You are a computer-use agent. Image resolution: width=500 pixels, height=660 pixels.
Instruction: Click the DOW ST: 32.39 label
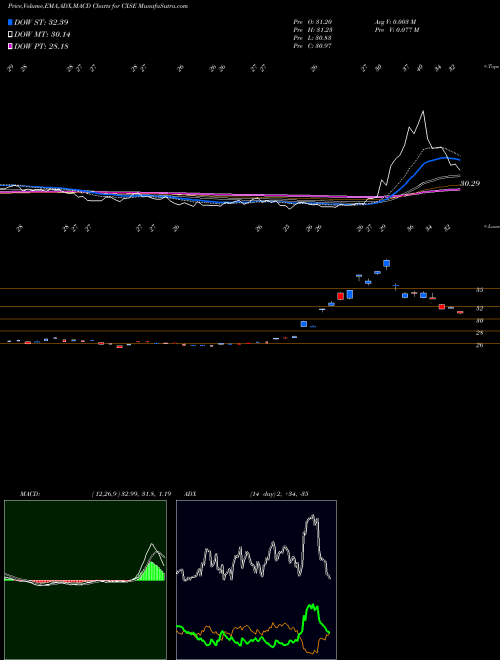(x=41, y=22)
